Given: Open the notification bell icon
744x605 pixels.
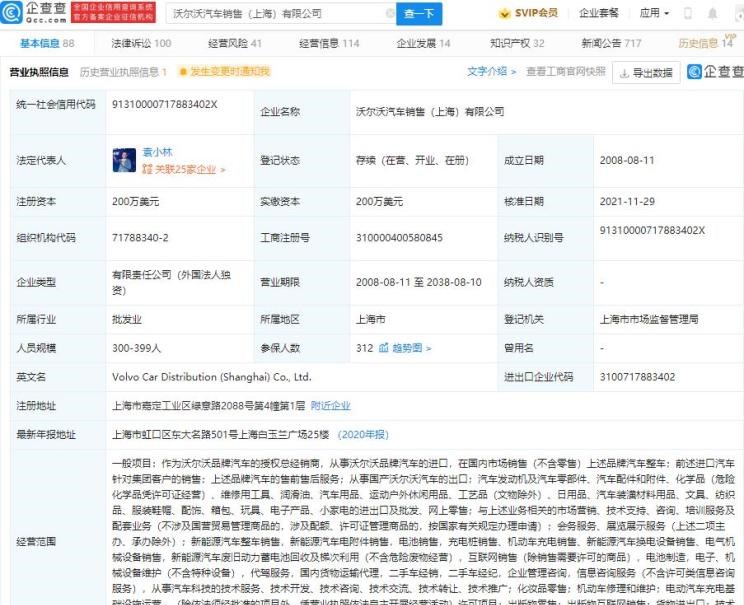Looking at the screenshot, I should click(x=712, y=13).
